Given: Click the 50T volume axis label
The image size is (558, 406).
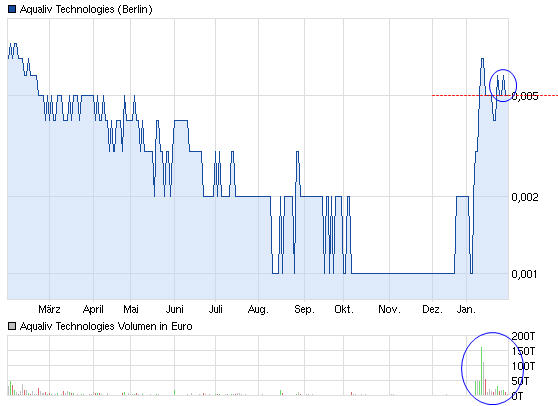Looking at the screenshot, I should point(520,381).
